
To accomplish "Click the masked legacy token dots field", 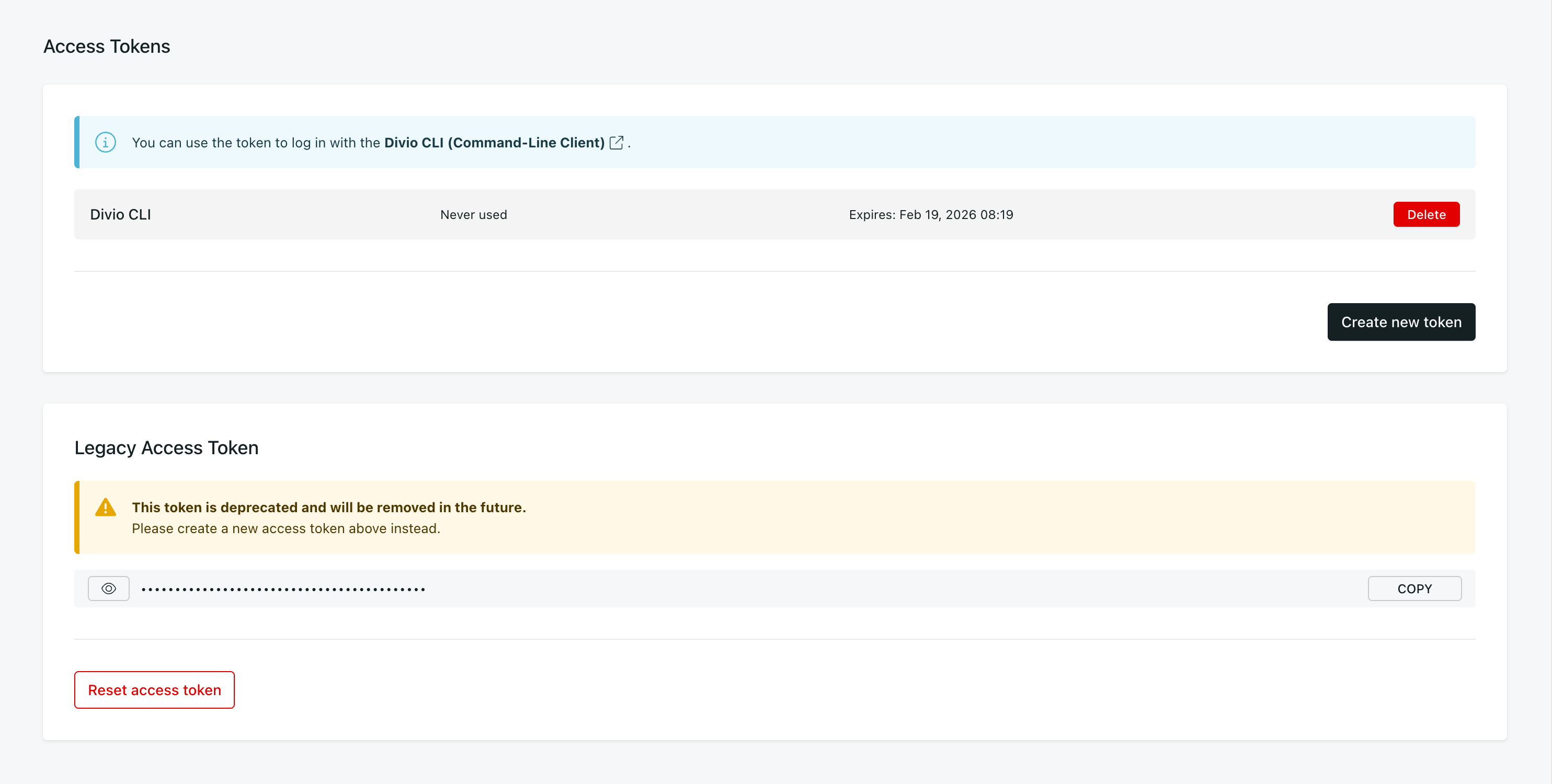I will coord(283,590).
